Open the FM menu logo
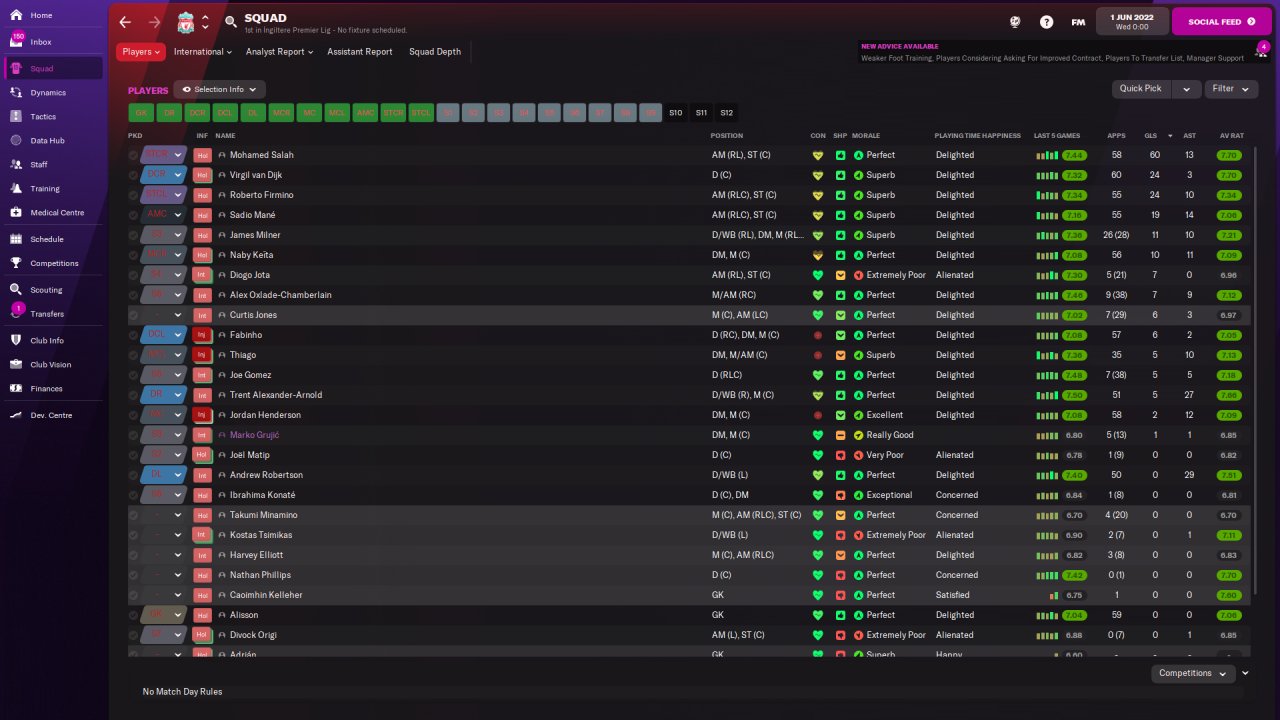The width and height of the screenshot is (1280, 720). point(1078,21)
